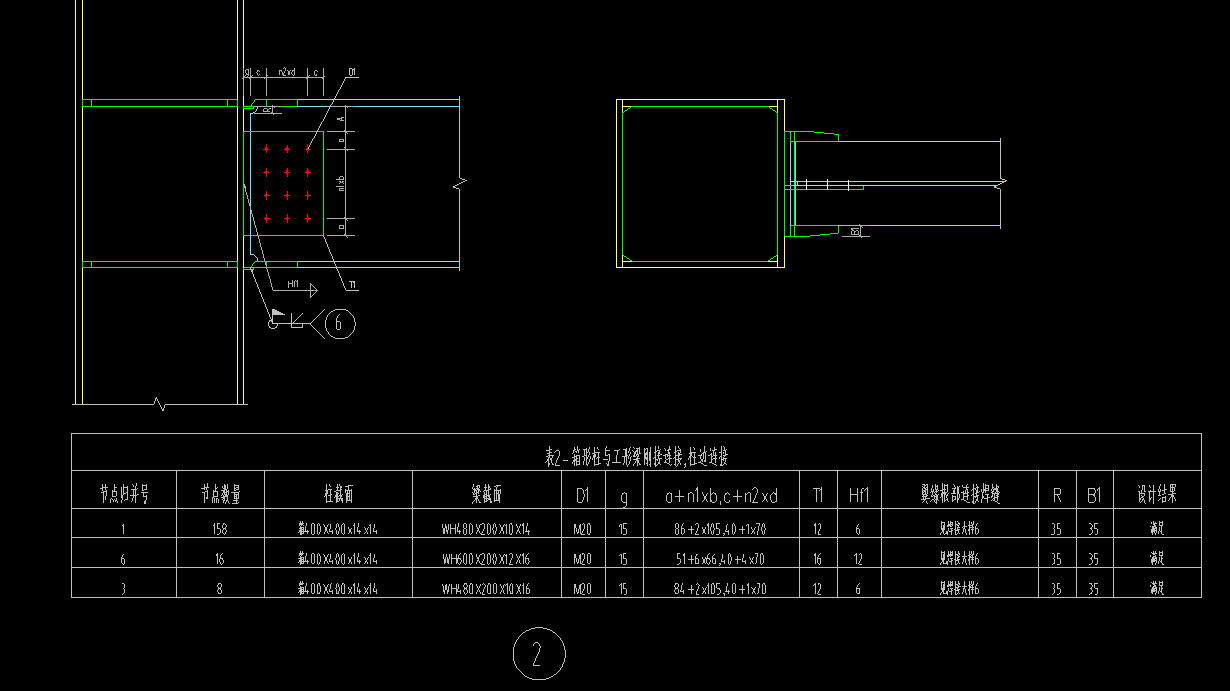Click the node merge number '3' cell
This screenshot has height=691, width=1230.
point(123,590)
